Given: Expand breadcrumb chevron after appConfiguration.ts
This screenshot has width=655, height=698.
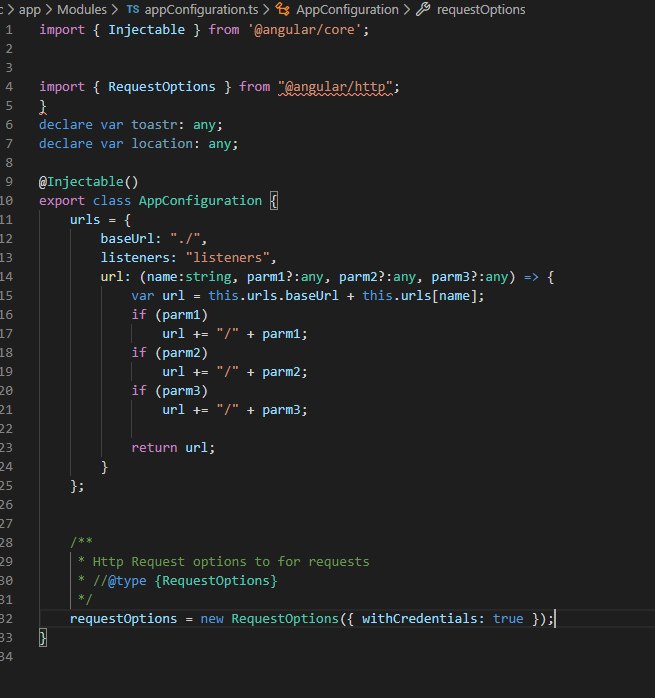Looking at the screenshot, I should (x=266, y=9).
